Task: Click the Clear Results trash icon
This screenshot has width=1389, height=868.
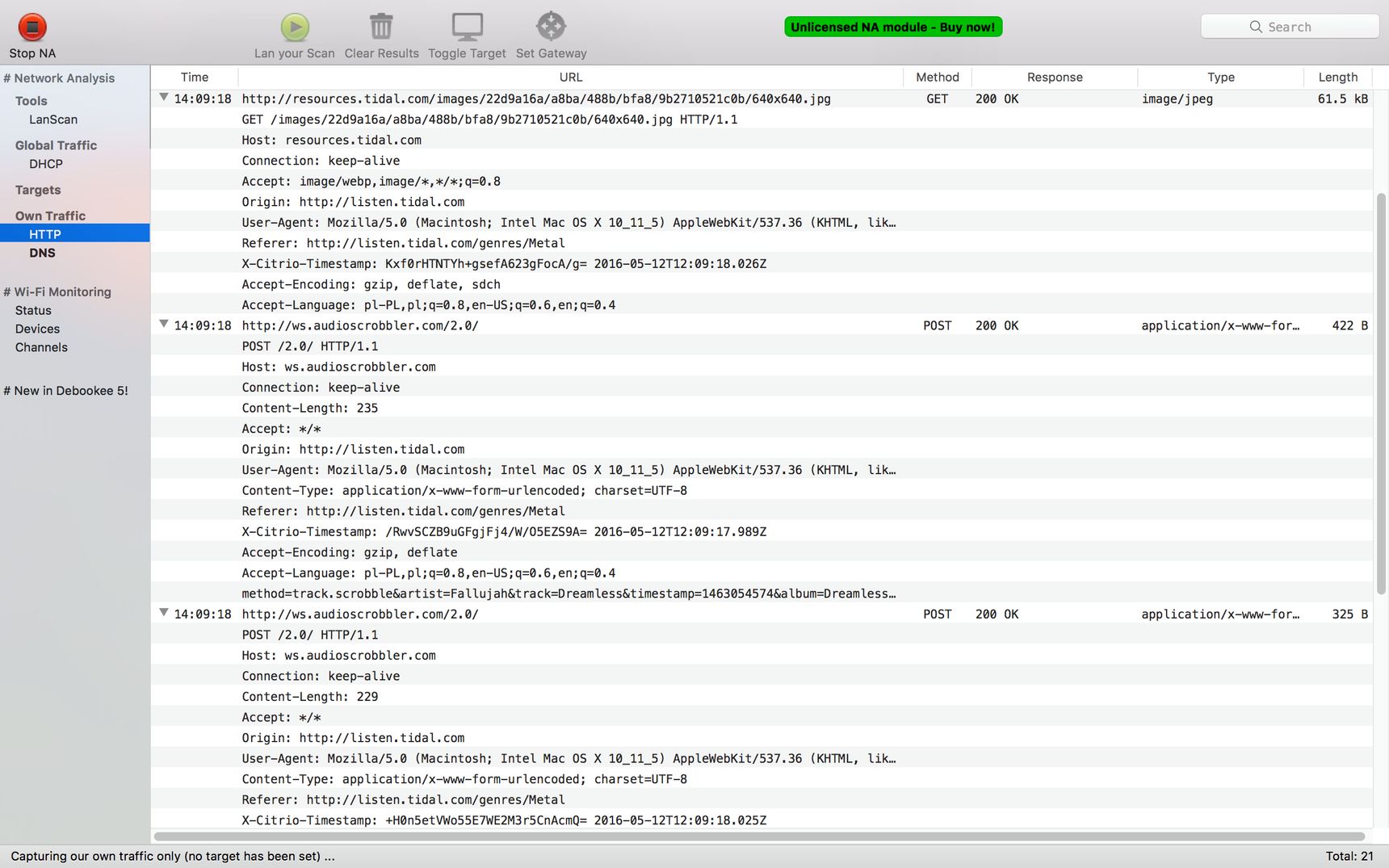Action: coord(381,27)
